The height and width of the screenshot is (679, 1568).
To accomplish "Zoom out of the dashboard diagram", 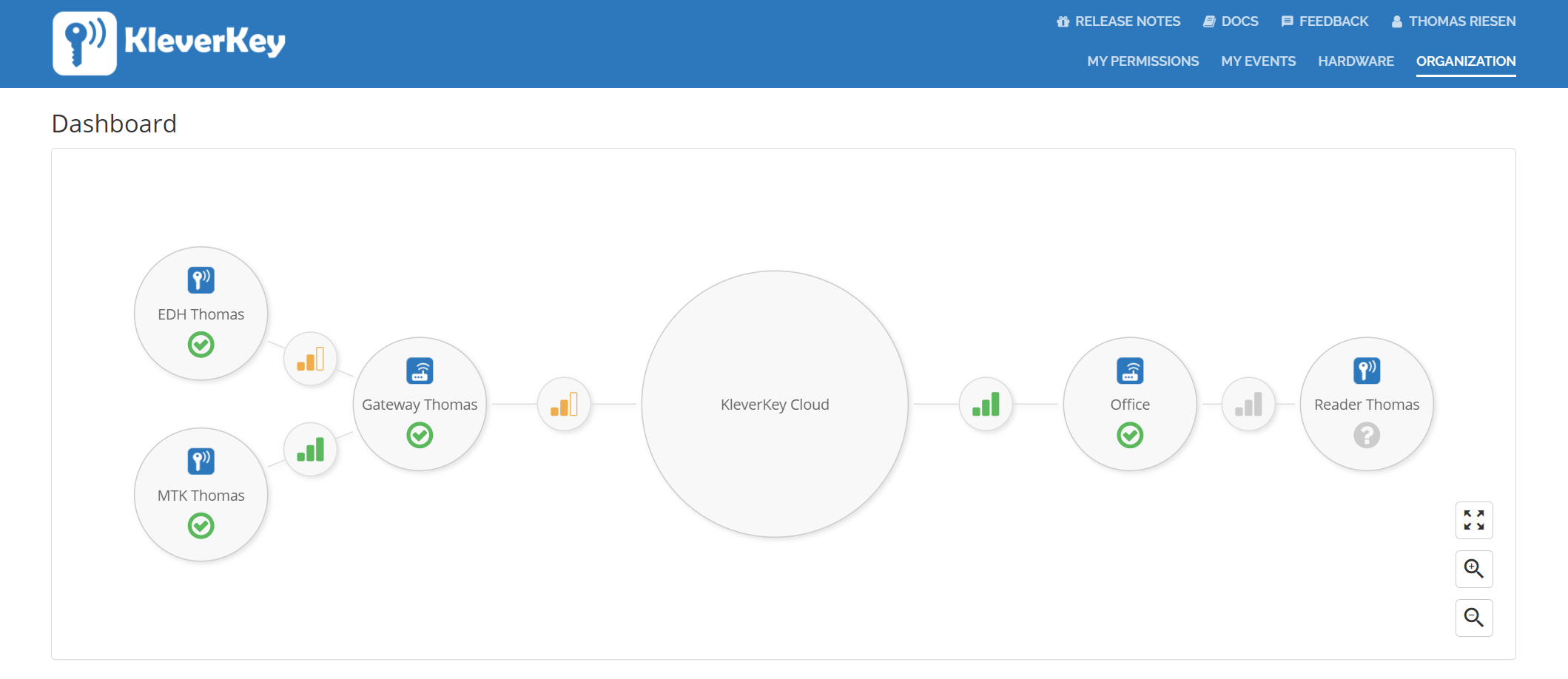I will pyautogui.click(x=1474, y=618).
